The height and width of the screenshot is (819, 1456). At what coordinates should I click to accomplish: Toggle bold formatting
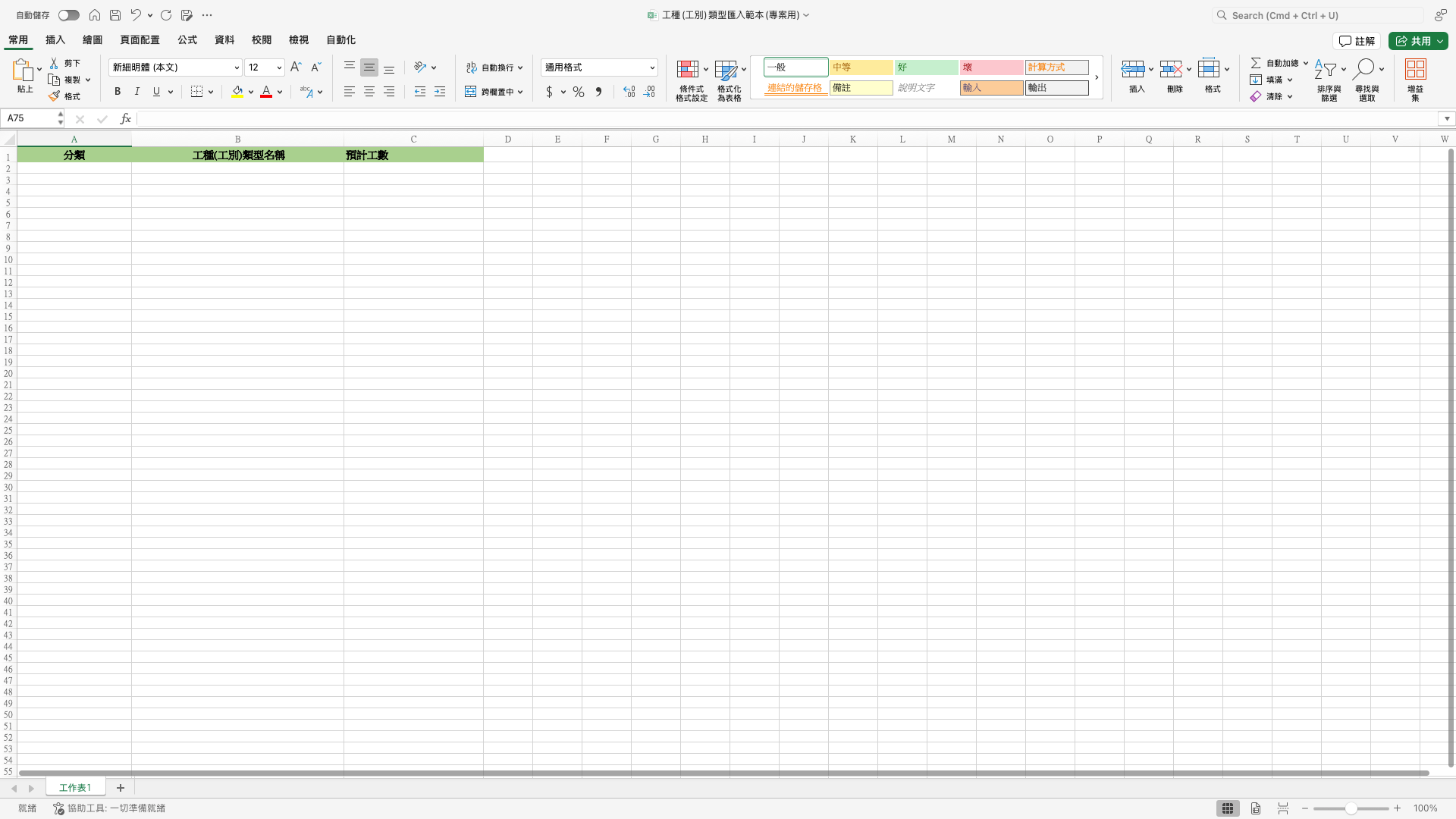click(x=118, y=92)
